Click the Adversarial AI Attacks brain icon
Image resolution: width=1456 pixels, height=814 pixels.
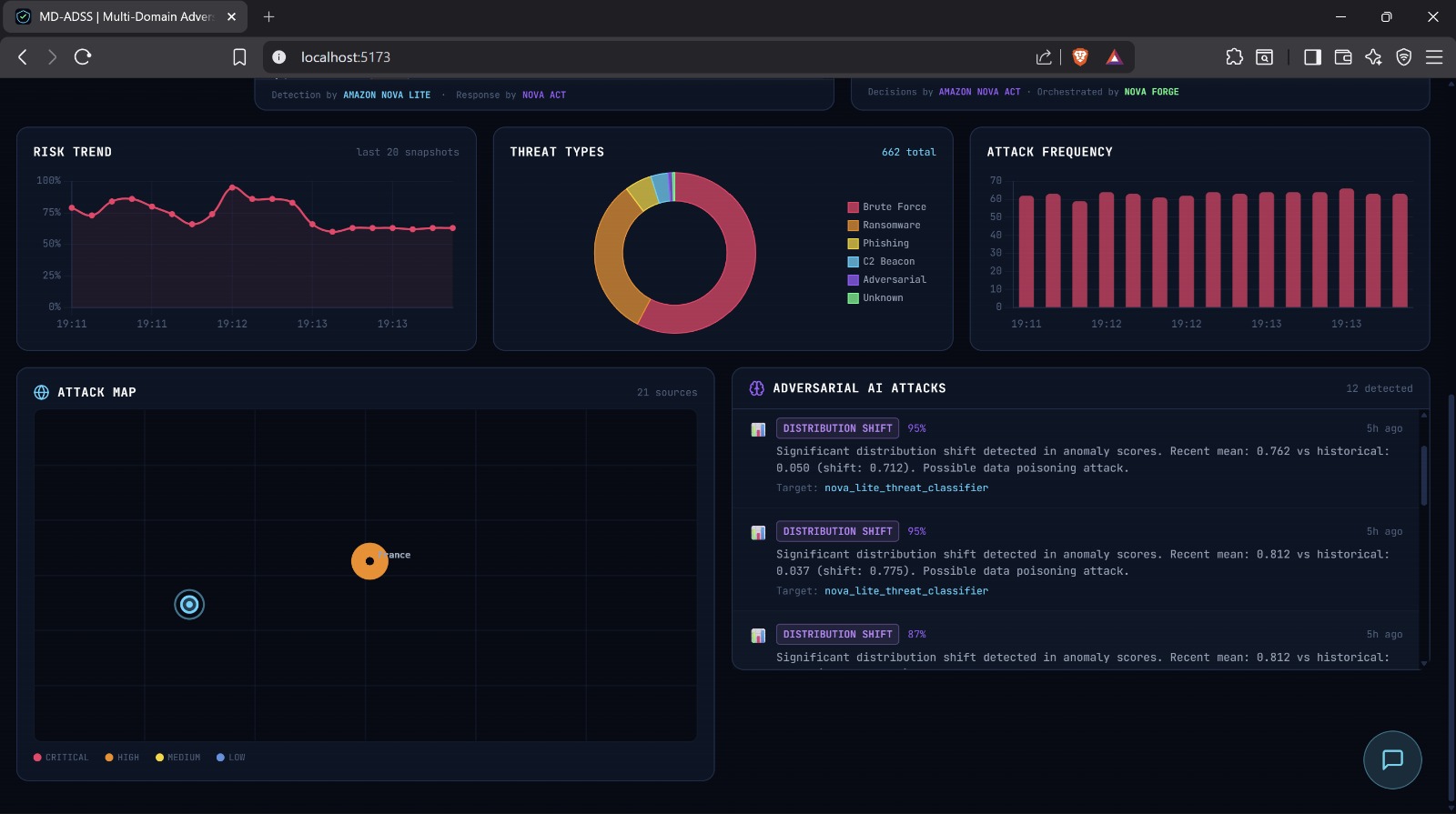click(756, 388)
